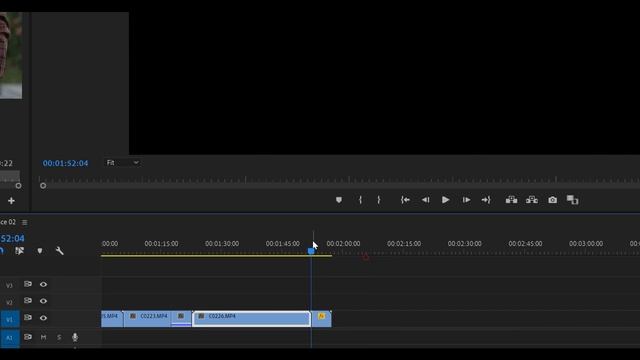Viewport: 640px width, 360px height.
Task: Click the Extract button
Action: [x=532, y=200]
